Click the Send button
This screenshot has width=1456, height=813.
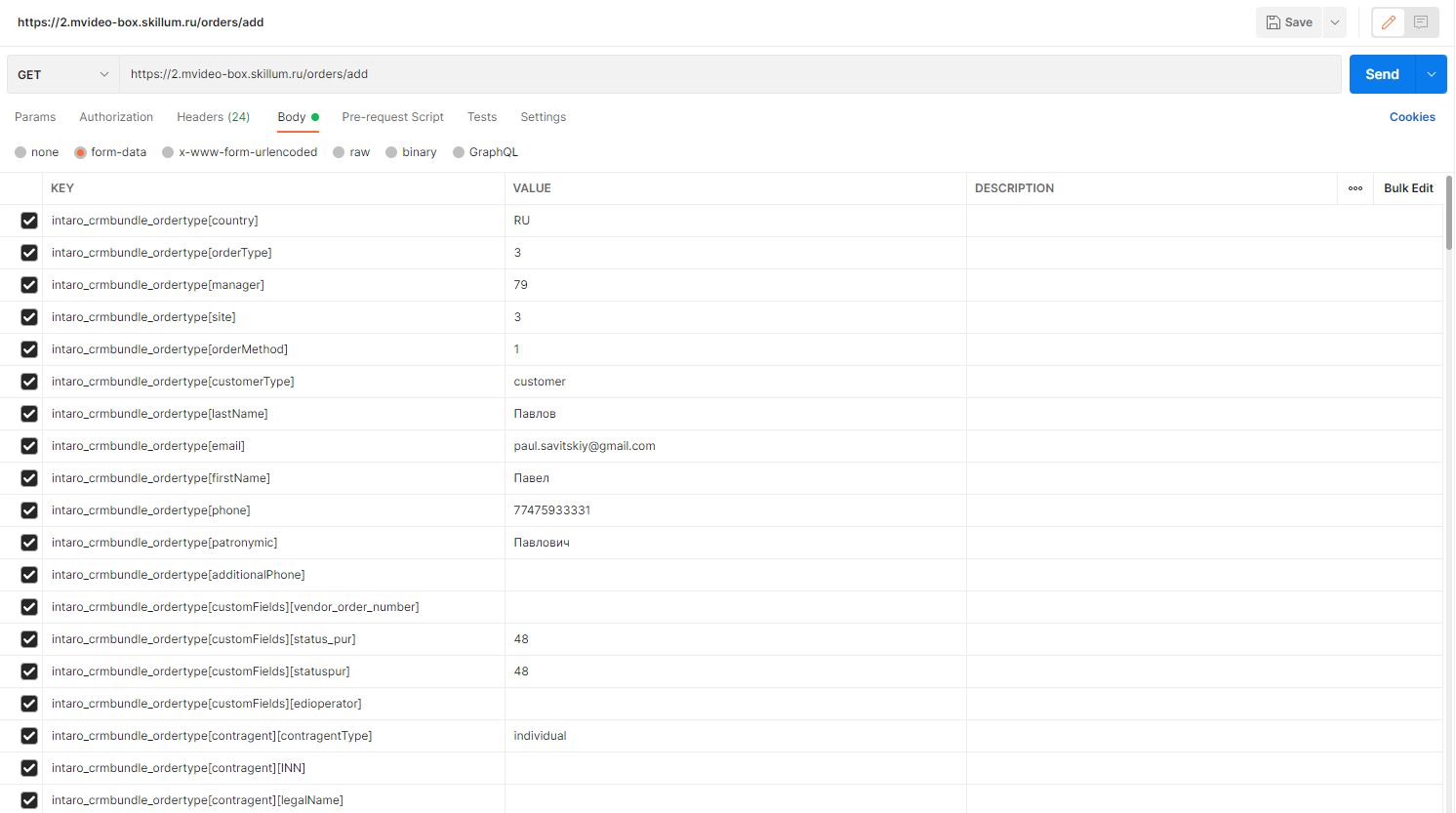(1382, 73)
